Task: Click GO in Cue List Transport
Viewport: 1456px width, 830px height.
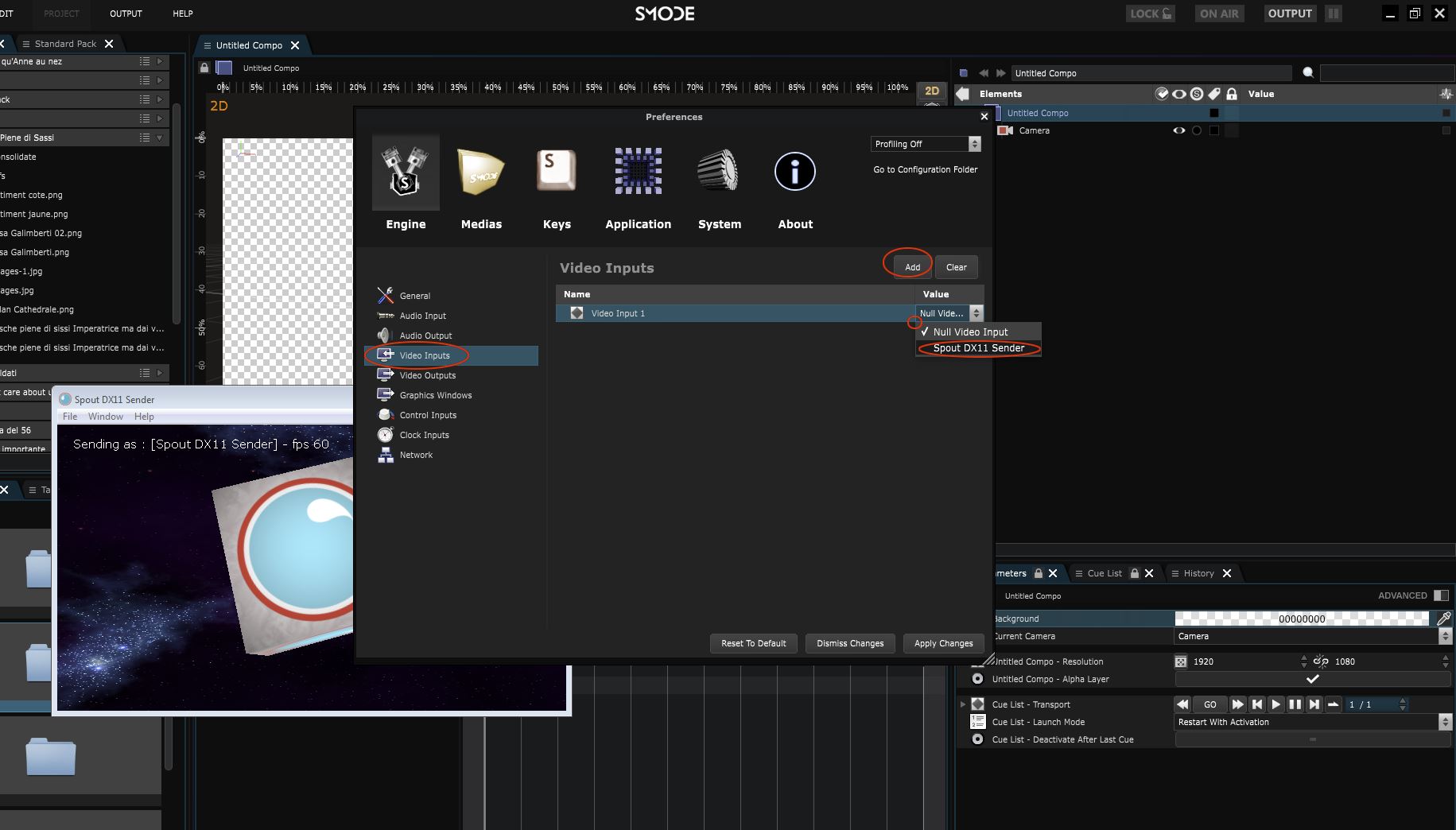Action: click(1210, 704)
